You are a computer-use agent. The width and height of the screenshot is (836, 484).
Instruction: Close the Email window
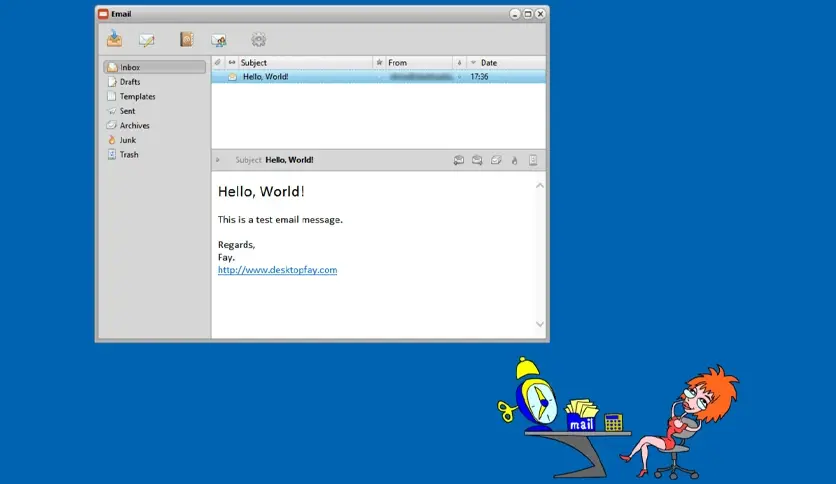(540, 14)
